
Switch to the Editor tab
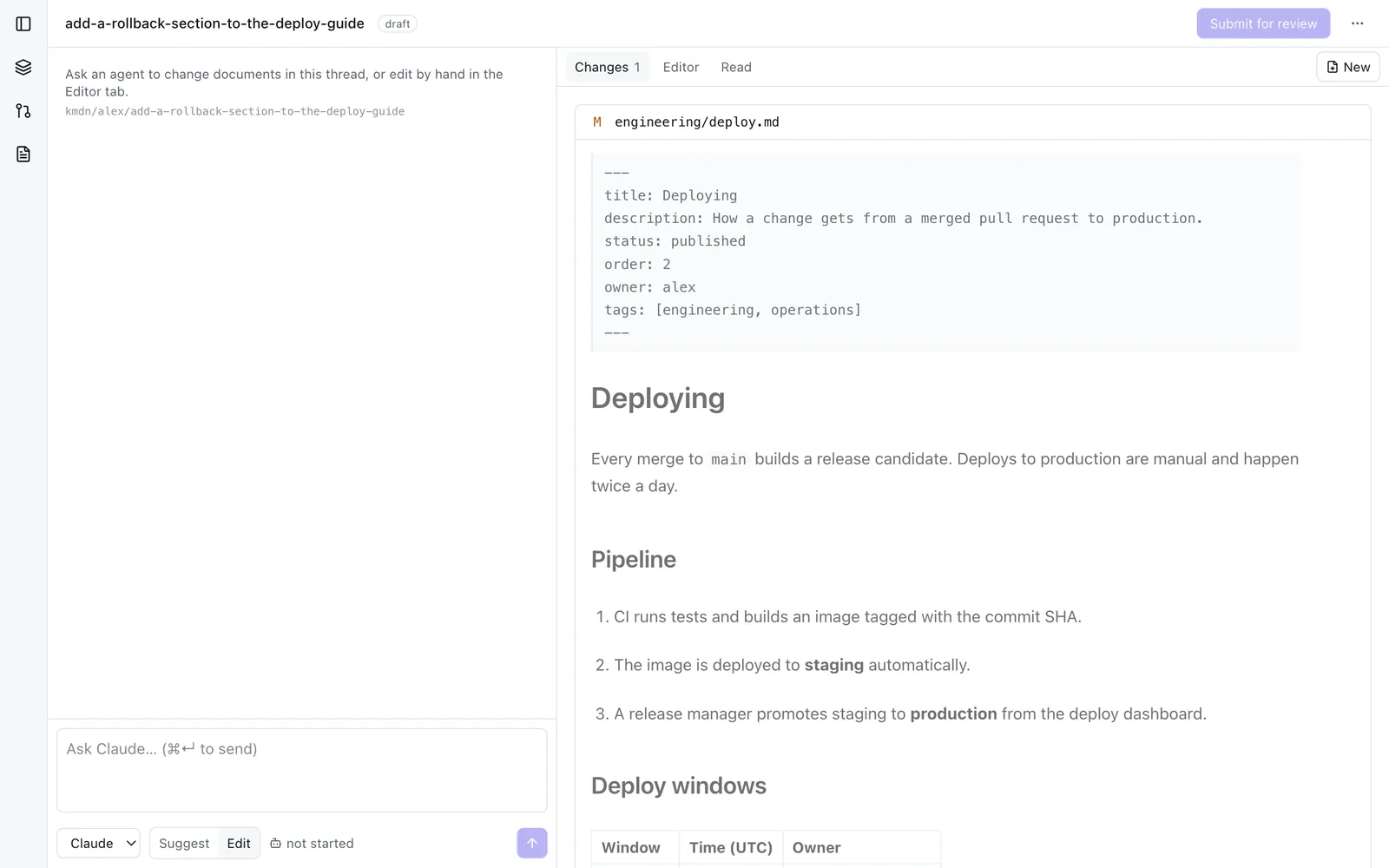coord(681,67)
